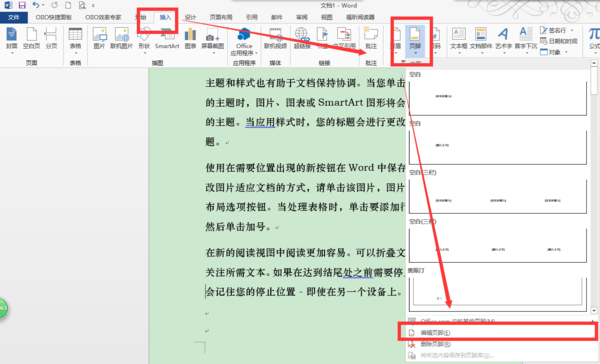
Task: Expand the undo history dropdown arrow
Action: coord(43,5)
